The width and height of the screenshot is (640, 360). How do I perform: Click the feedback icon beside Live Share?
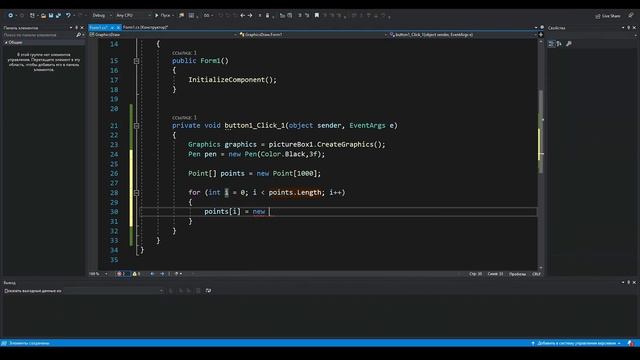(631, 16)
